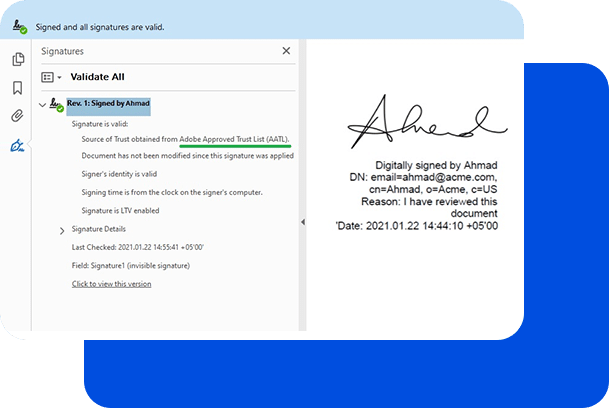Open the Page Thumbnails sidebar icon
Image resolution: width=609 pixels, height=408 pixels.
pyautogui.click(x=18, y=59)
